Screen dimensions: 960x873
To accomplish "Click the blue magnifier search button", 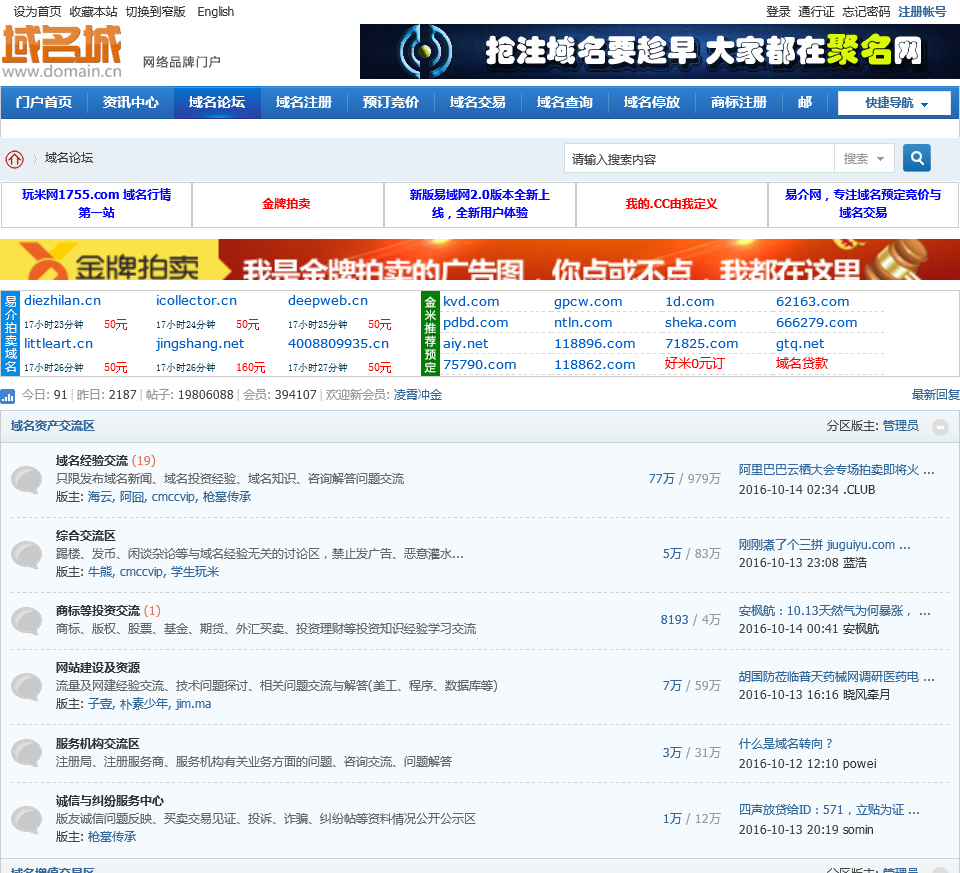I will click(x=917, y=158).
